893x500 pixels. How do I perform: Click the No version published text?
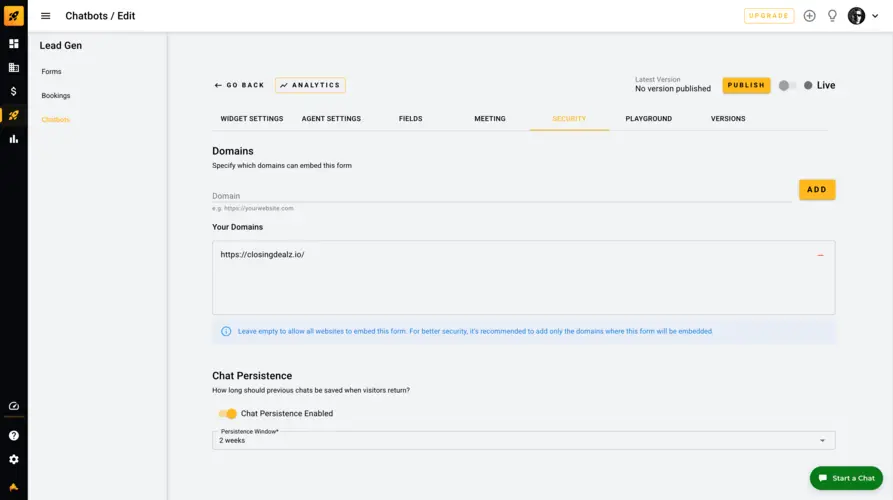pos(673,89)
